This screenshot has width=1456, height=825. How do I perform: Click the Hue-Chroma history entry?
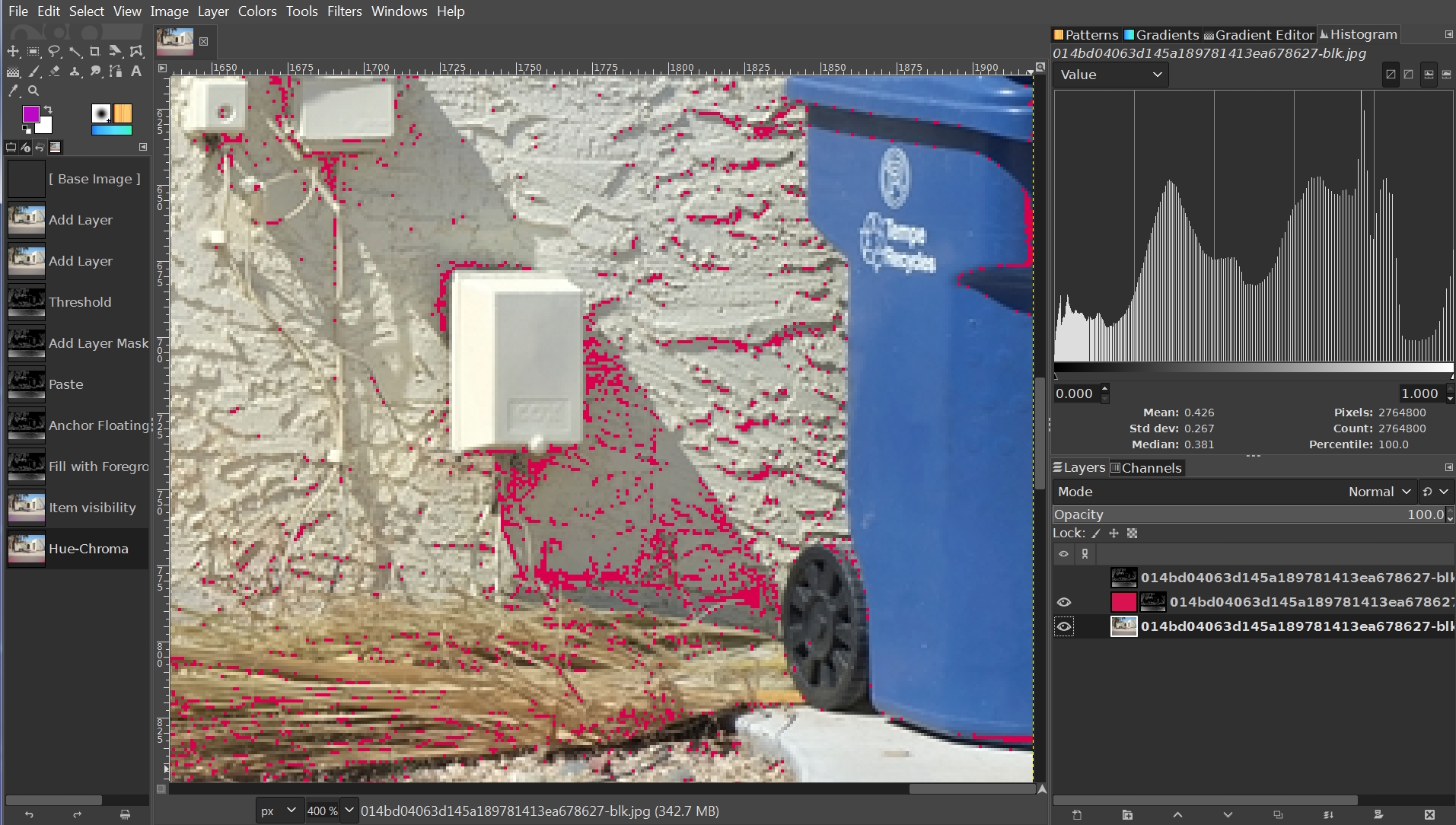[x=88, y=549]
